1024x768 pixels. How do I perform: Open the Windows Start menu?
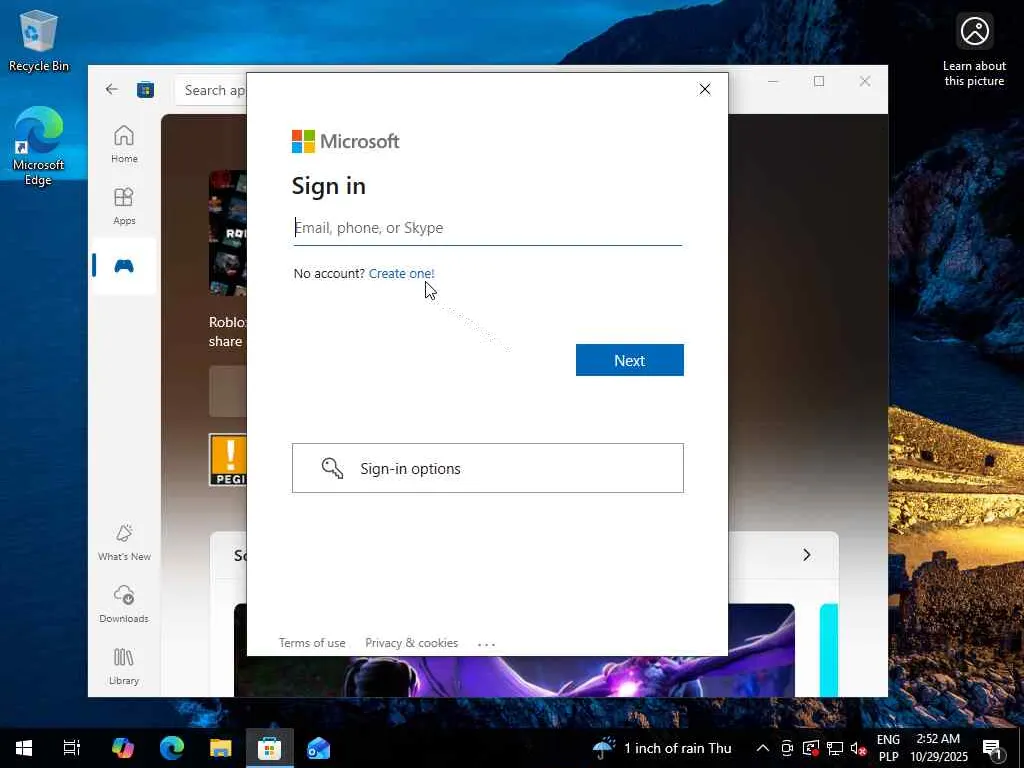24,748
